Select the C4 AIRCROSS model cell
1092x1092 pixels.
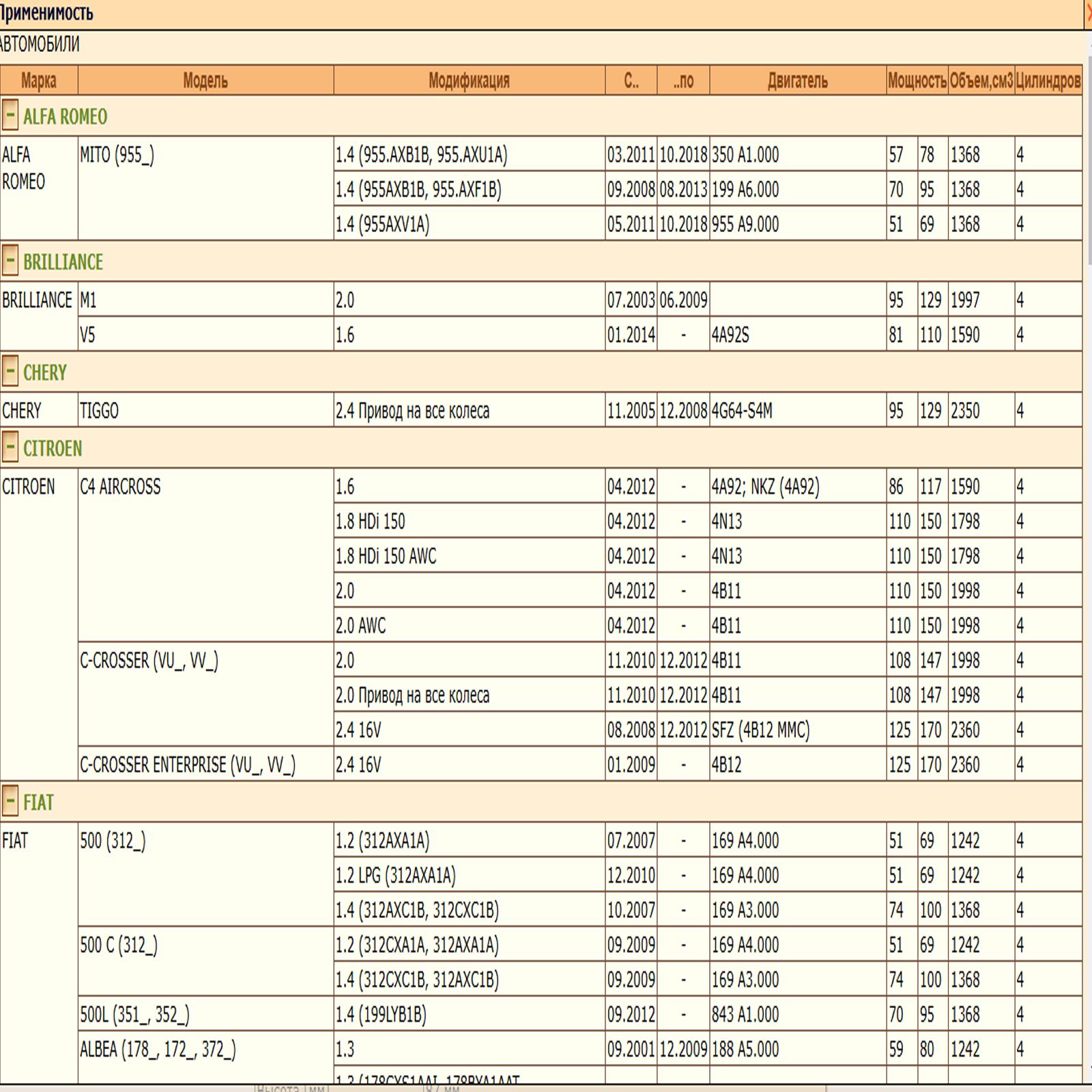(121, 487)
